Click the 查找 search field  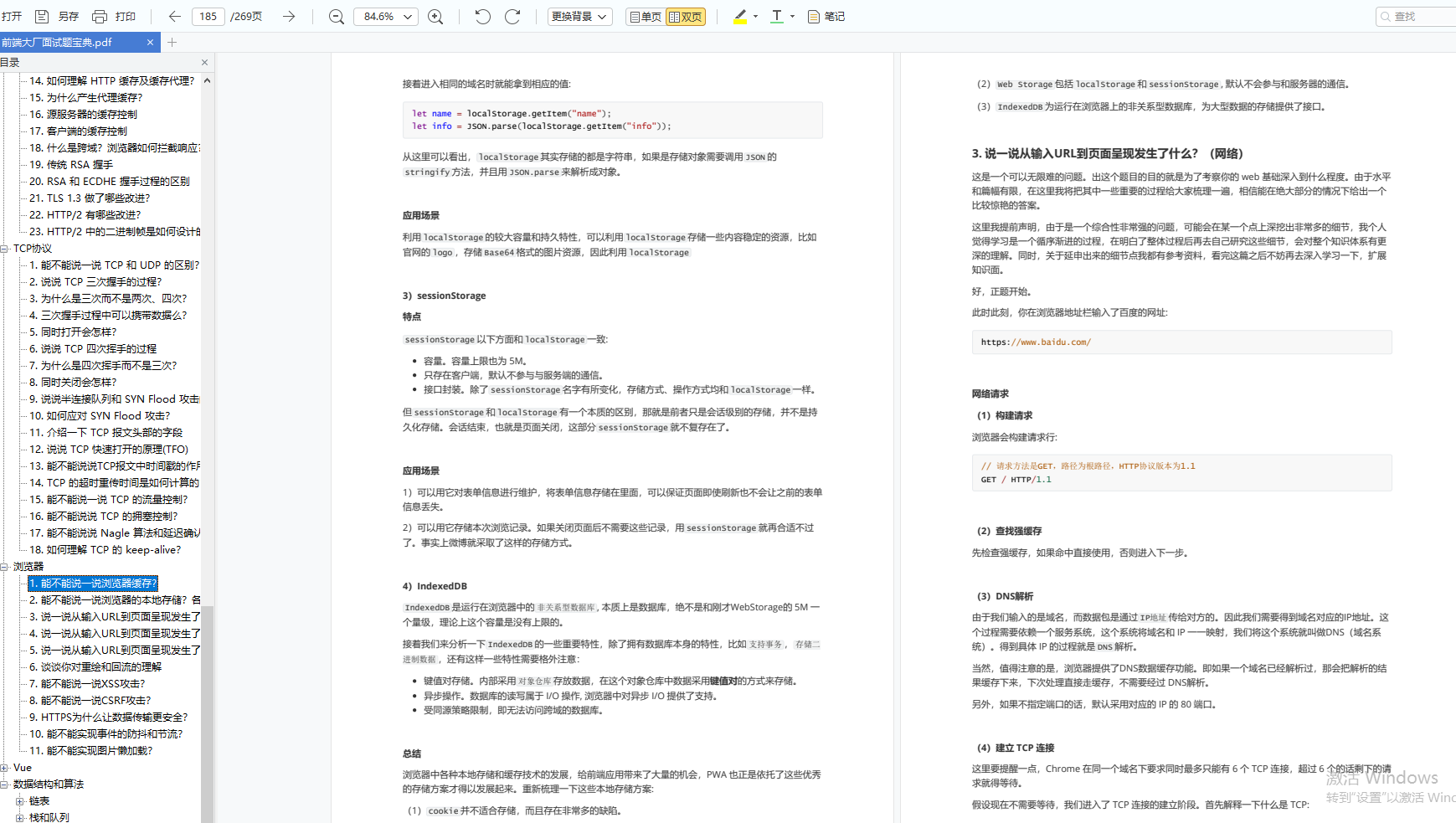pos(1416,16)
